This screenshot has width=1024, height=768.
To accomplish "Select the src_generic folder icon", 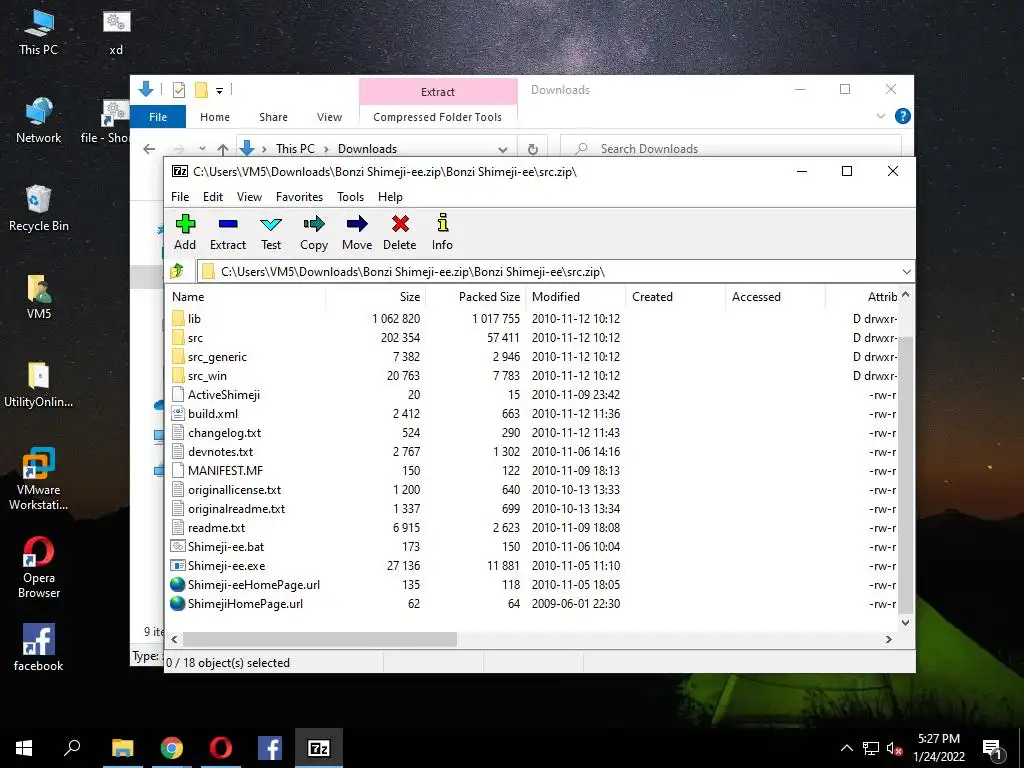I will click(x=178, y=357).
